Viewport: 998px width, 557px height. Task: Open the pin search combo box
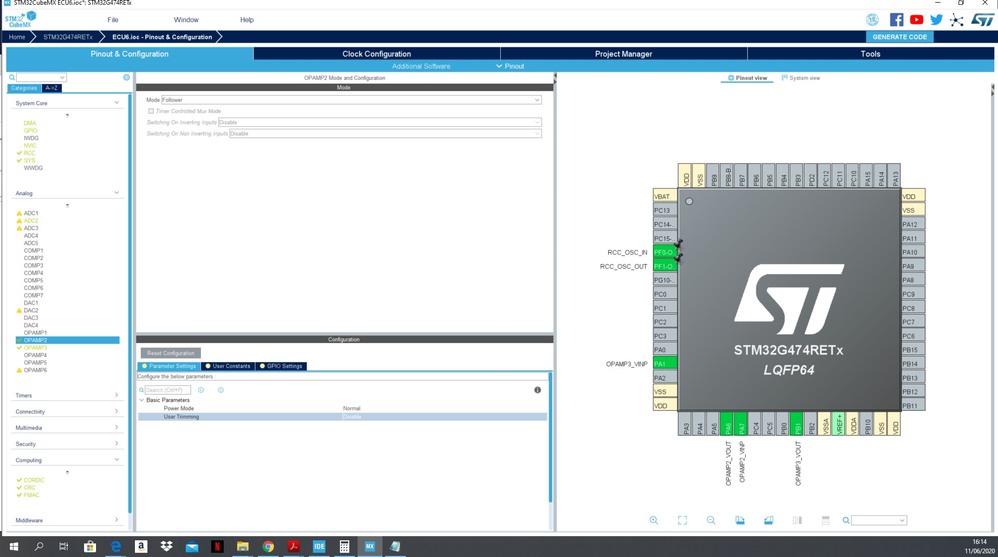click(879, 520)
